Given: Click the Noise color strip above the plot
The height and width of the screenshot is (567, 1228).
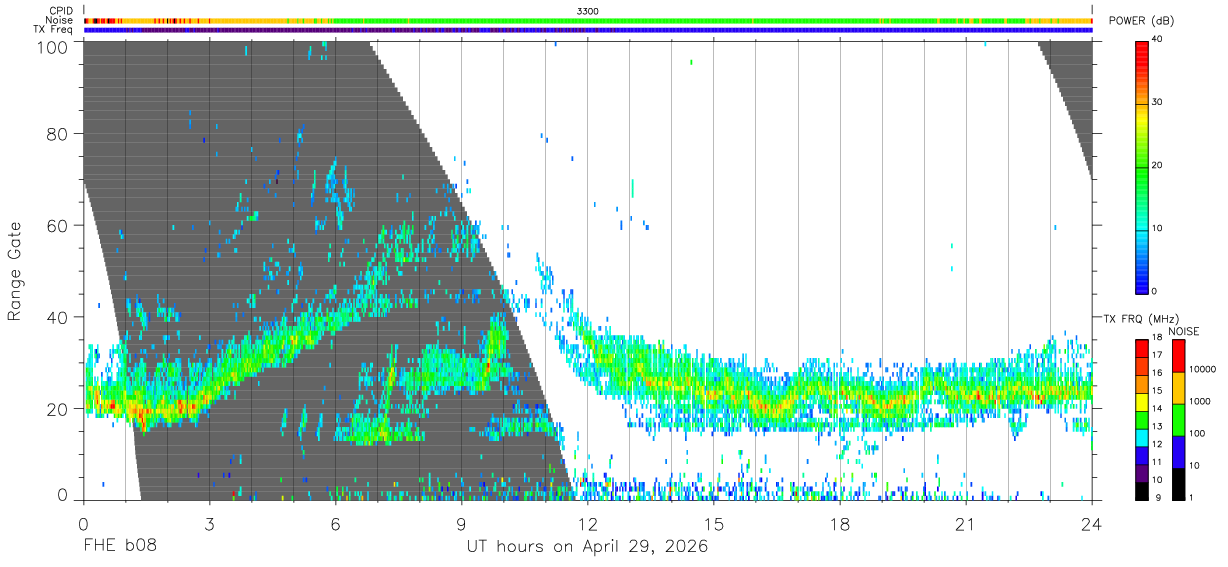Looking at the screenshot, I should 588,20.
